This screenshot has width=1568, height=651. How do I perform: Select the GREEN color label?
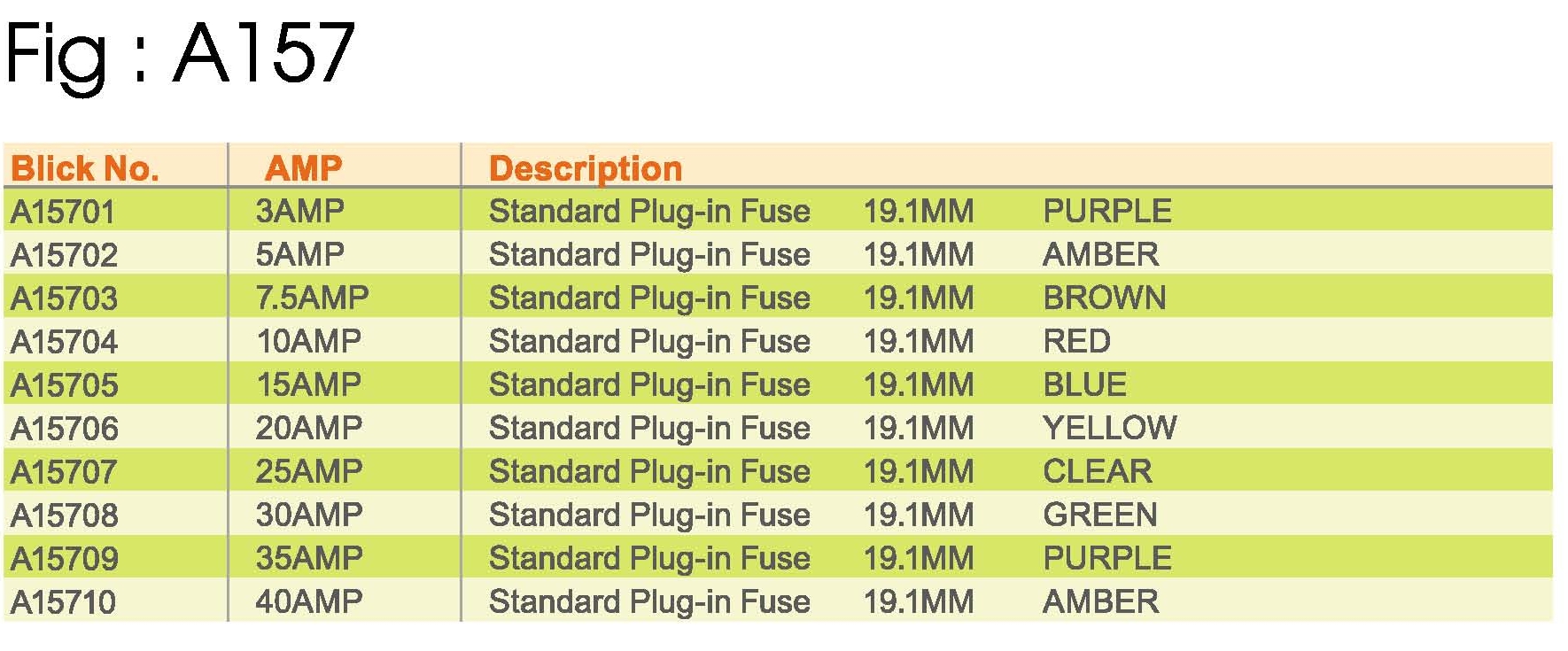tap(1099, 515)
